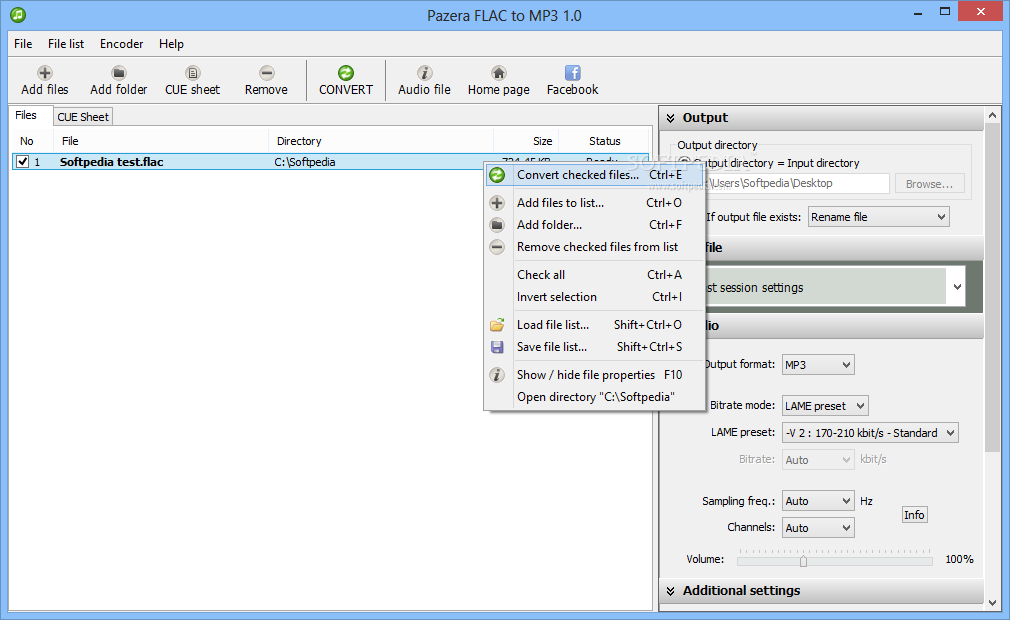Expand the Additional settings section
The width and height of the screenshot is (1010, 620).
[x=822, y=590]
